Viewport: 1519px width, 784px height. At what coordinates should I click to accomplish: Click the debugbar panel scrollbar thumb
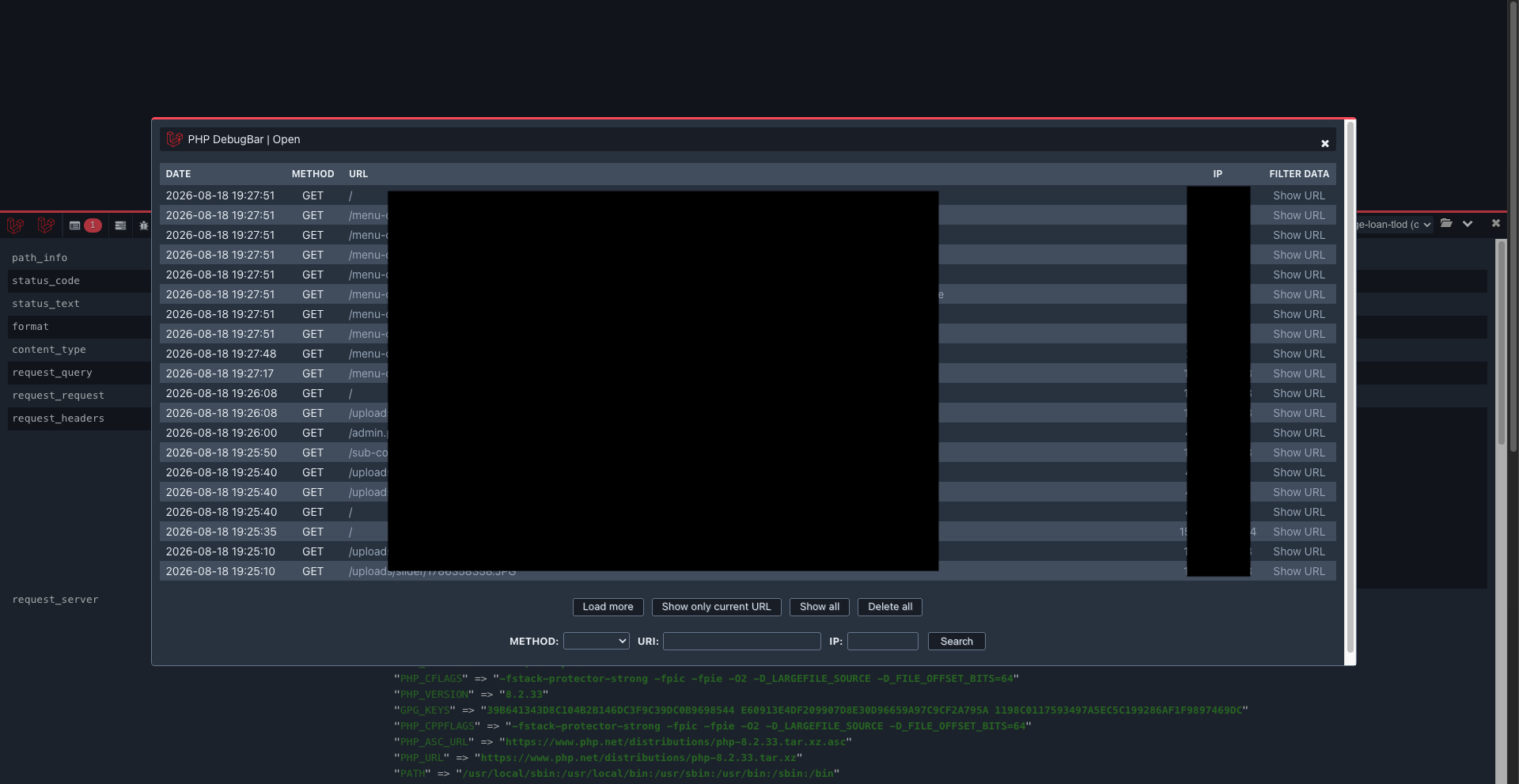1501,342
